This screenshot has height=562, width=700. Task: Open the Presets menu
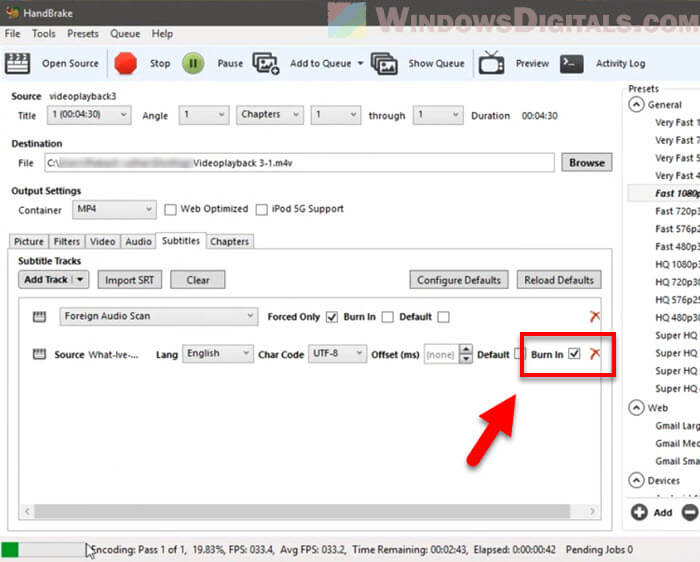(83, 34)
